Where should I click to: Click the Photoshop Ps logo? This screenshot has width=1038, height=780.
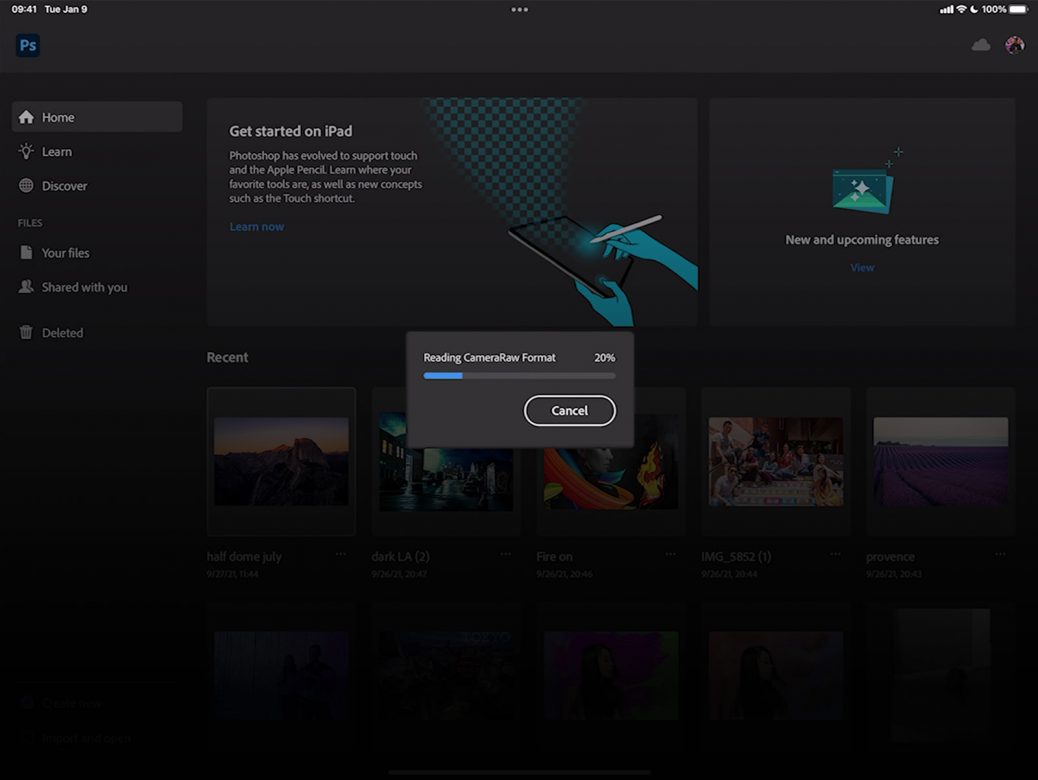tap(28, 45)
